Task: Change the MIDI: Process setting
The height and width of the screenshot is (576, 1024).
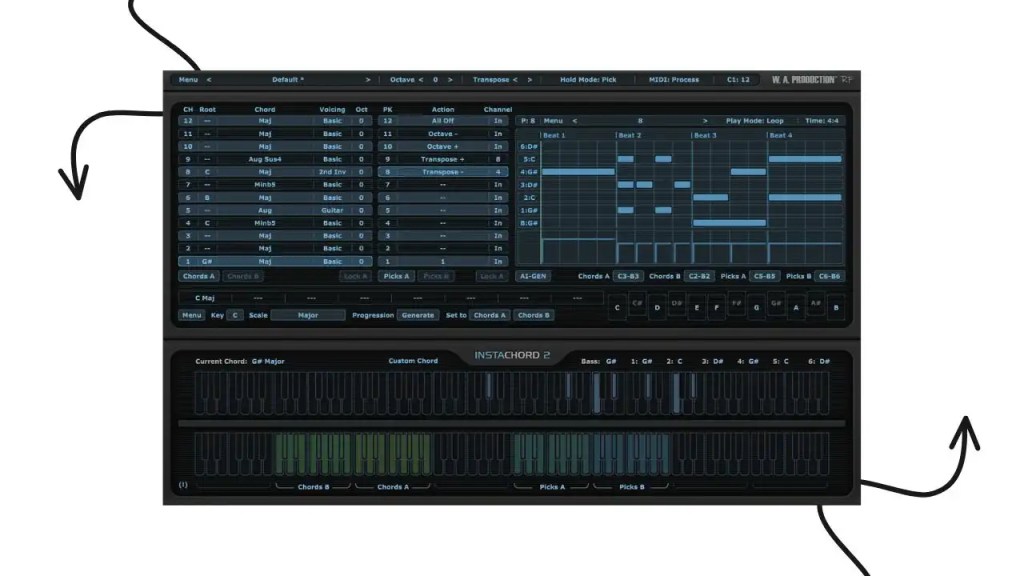Action: click(x=673, y=80)
